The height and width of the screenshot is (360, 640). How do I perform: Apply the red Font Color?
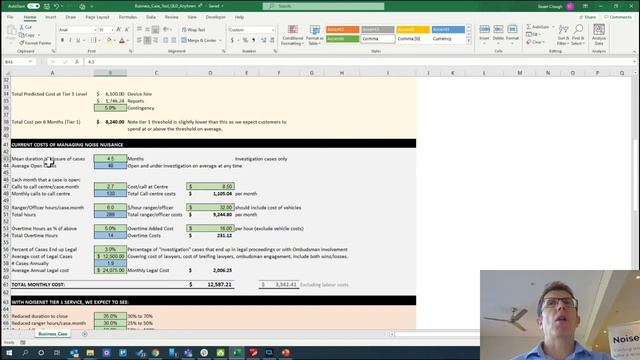pos(122,40)
